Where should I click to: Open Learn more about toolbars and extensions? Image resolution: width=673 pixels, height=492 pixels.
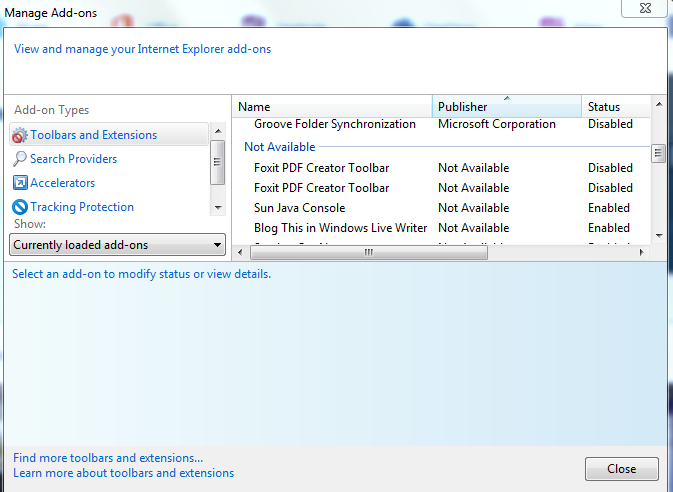point(124,473)
